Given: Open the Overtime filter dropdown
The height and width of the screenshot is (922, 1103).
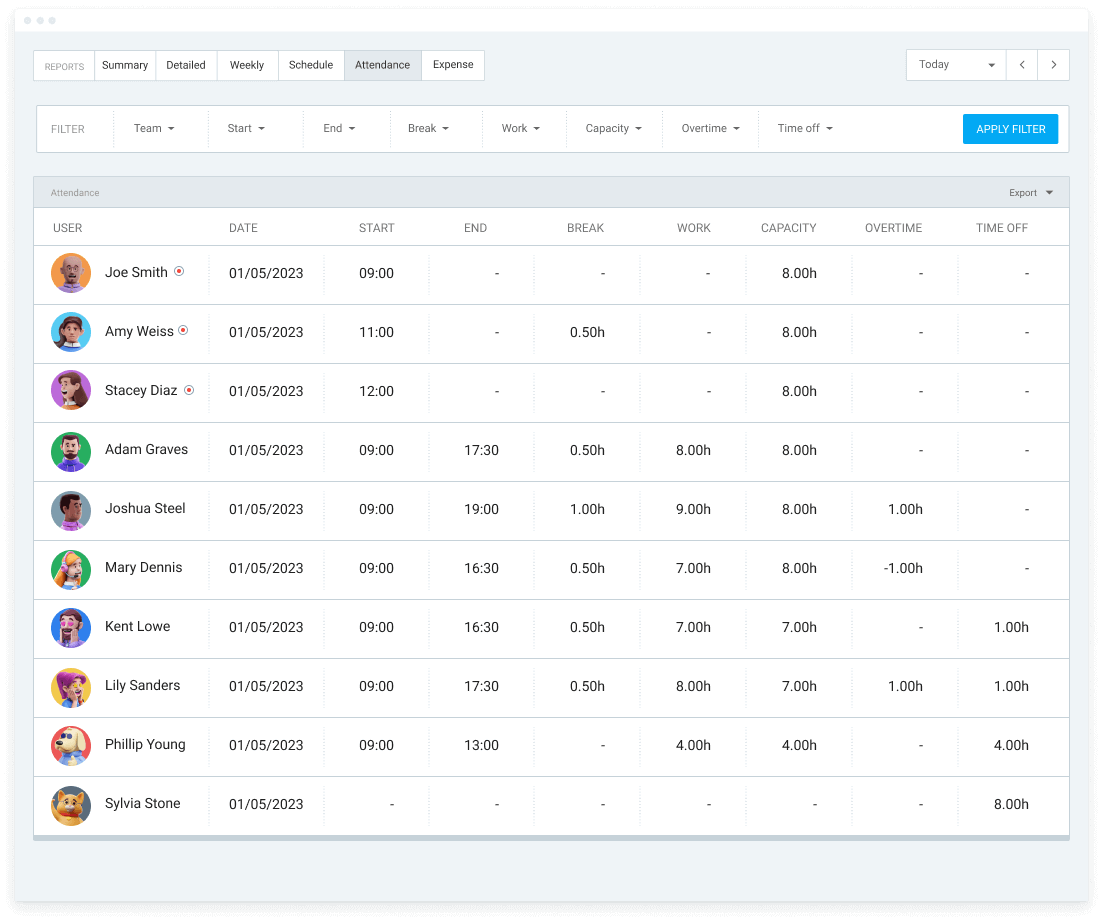Looking at the screenshot, I should [710, 128].
